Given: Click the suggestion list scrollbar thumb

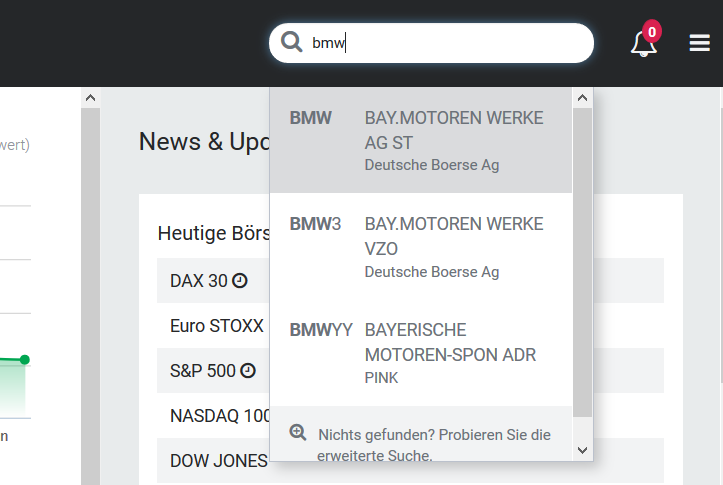Looking at the screenshot, I should coord(582,263).
